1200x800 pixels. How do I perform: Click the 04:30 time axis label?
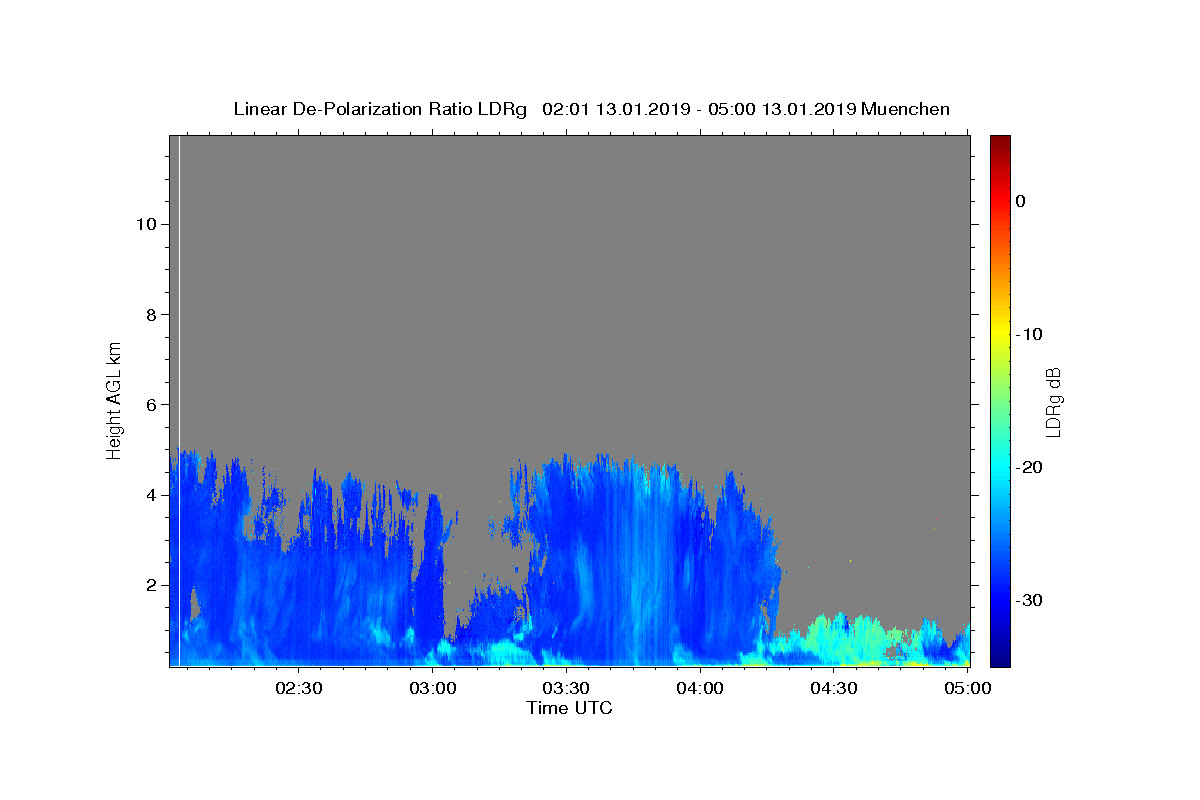pos(834,688)
